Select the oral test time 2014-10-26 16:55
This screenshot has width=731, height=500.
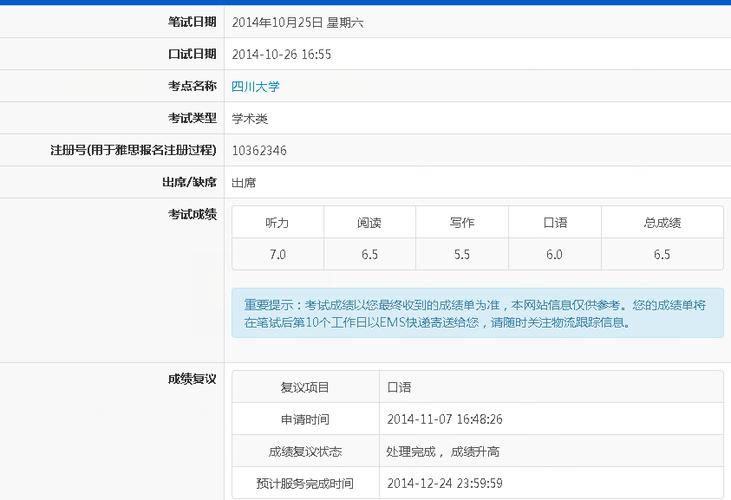pos(282,54)
